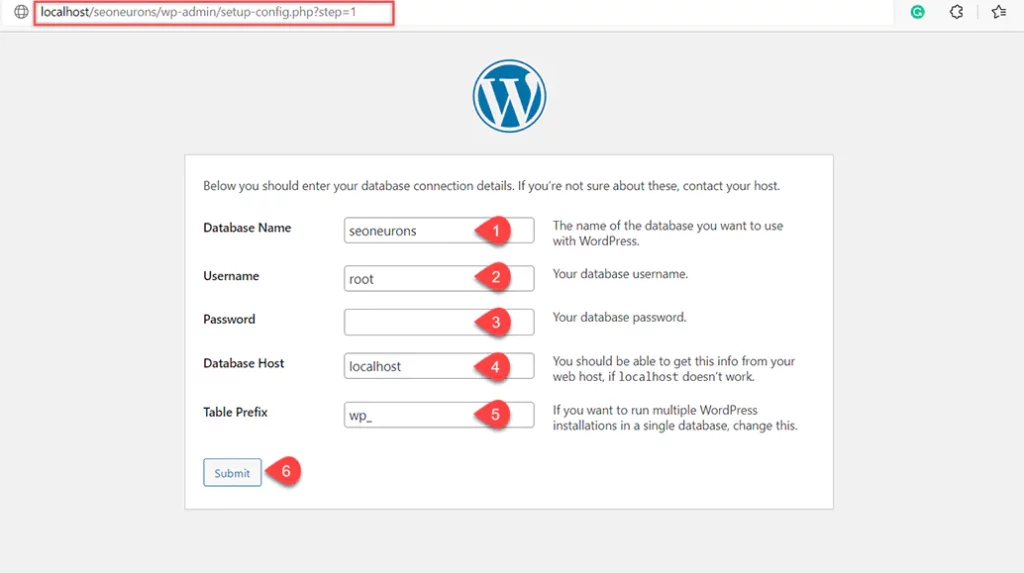Open the Grammarly extension icon

(x=918, y=12)
